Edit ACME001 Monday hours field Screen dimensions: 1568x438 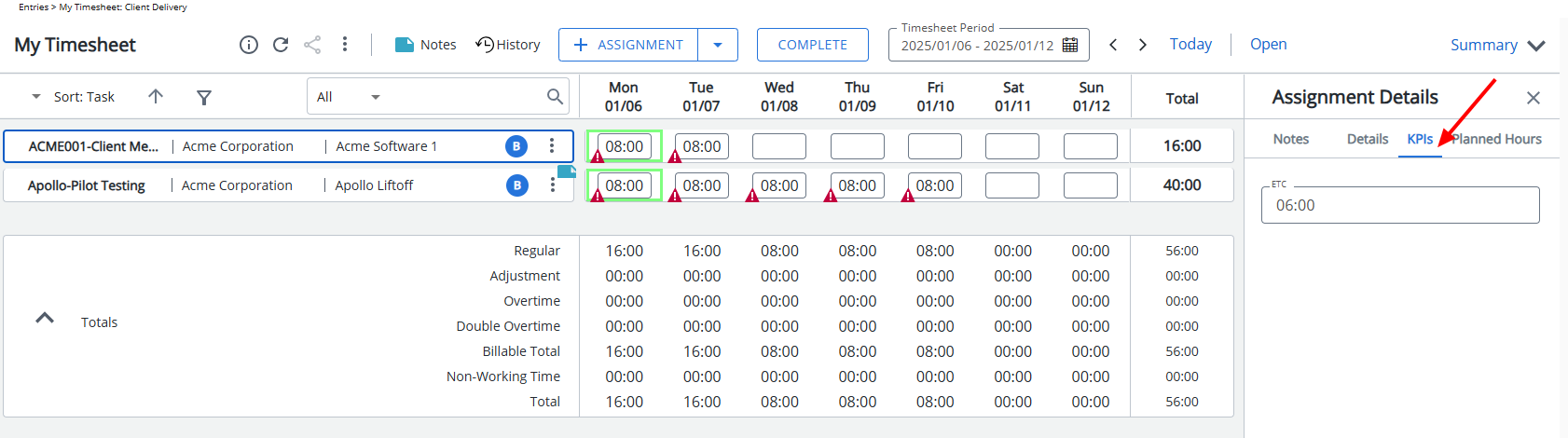tap(625, 146)
